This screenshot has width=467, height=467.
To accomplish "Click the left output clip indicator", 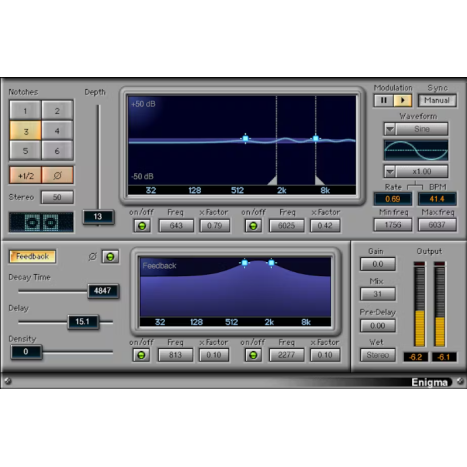I will click(x=419, y=264).
